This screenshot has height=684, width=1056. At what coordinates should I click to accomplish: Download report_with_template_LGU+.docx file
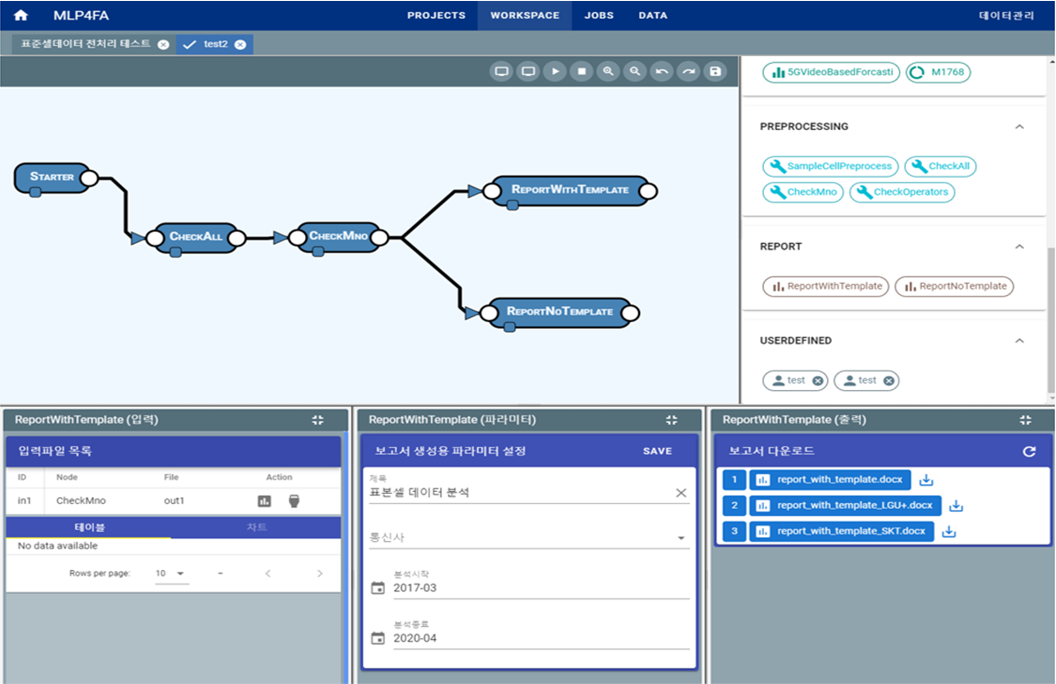tap(956, 506)
